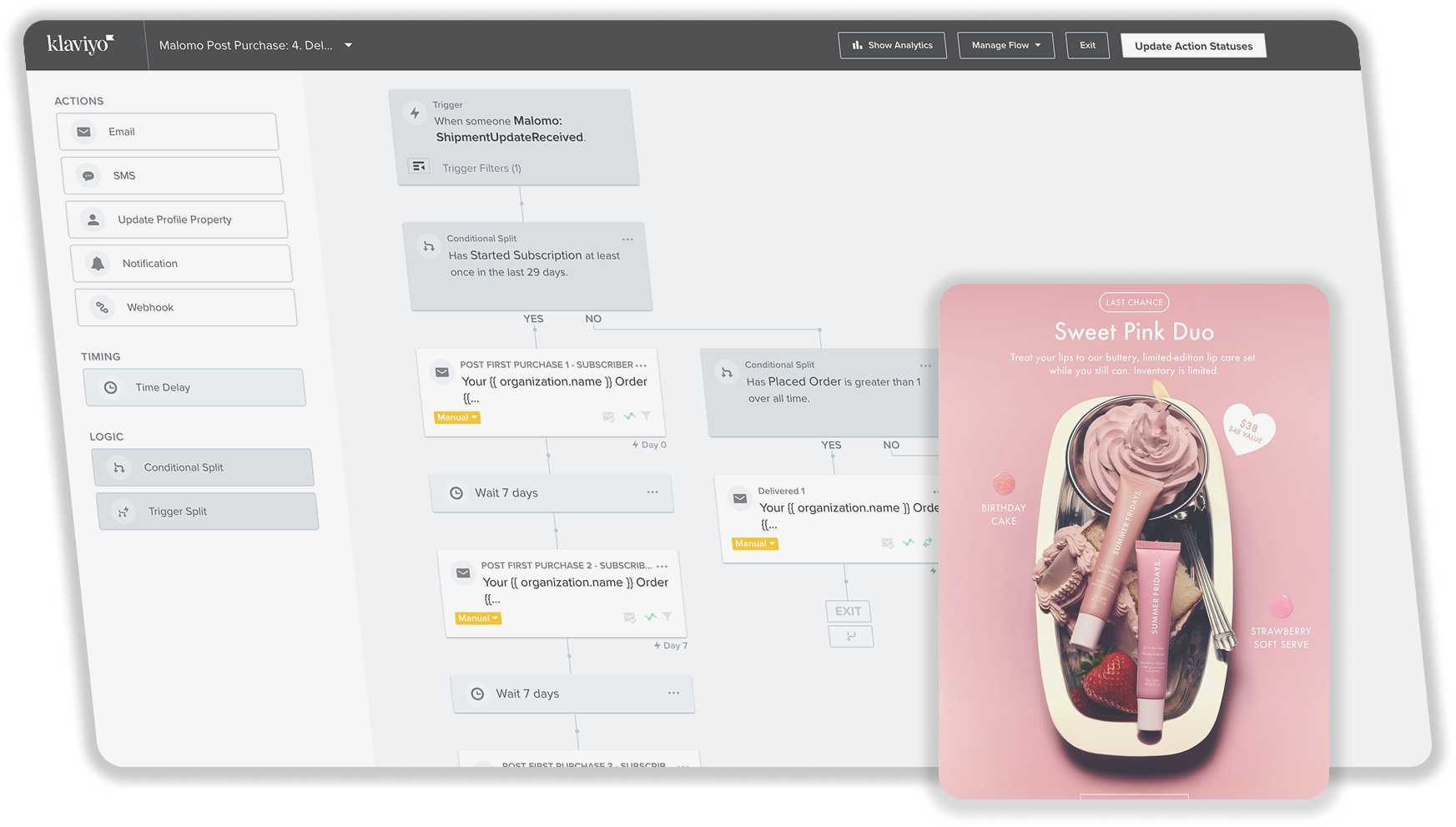This screenshot has width=1456, height=827.
Task: Click the filter funnel icon on Post First Purchase 2
Action: tap(667, 617)
